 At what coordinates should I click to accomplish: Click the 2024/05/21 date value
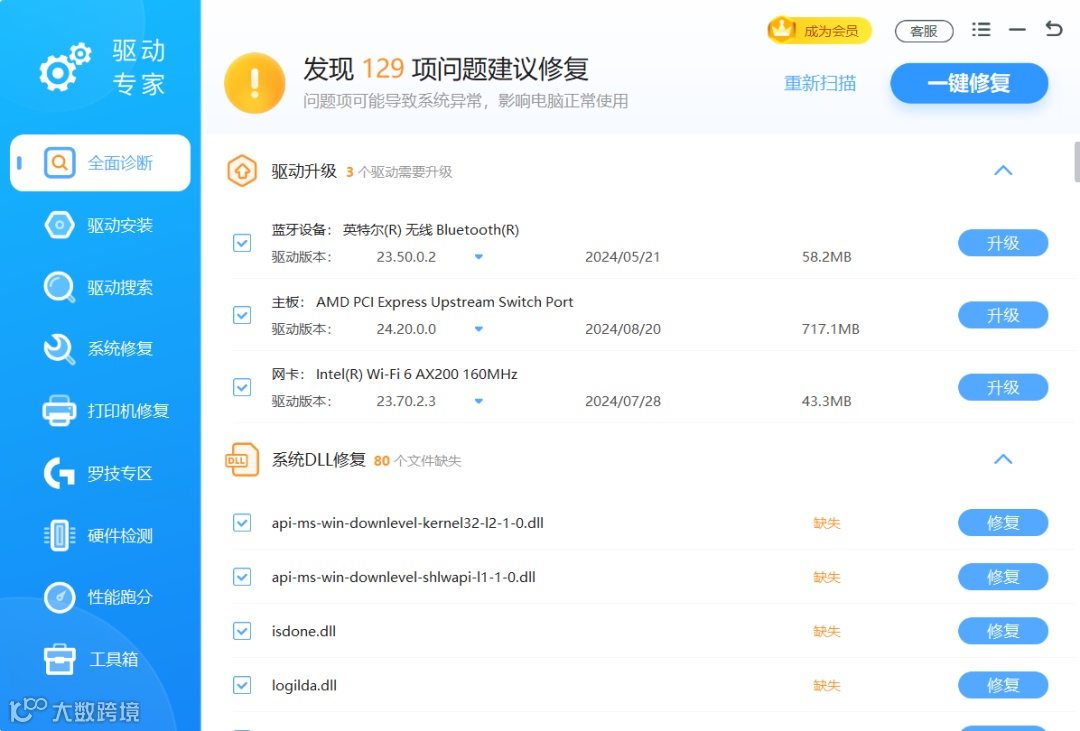pos(623,257)
